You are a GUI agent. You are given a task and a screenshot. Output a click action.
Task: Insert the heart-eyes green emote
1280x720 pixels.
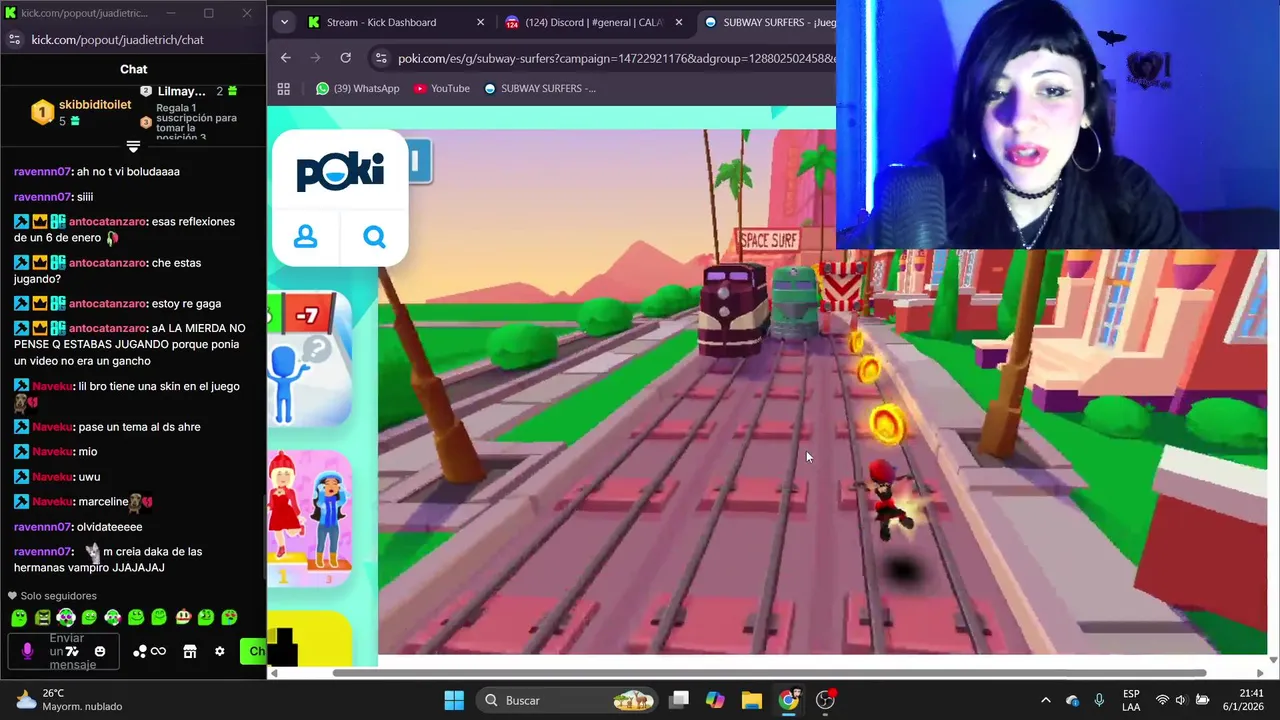click(x=229, y=618)
